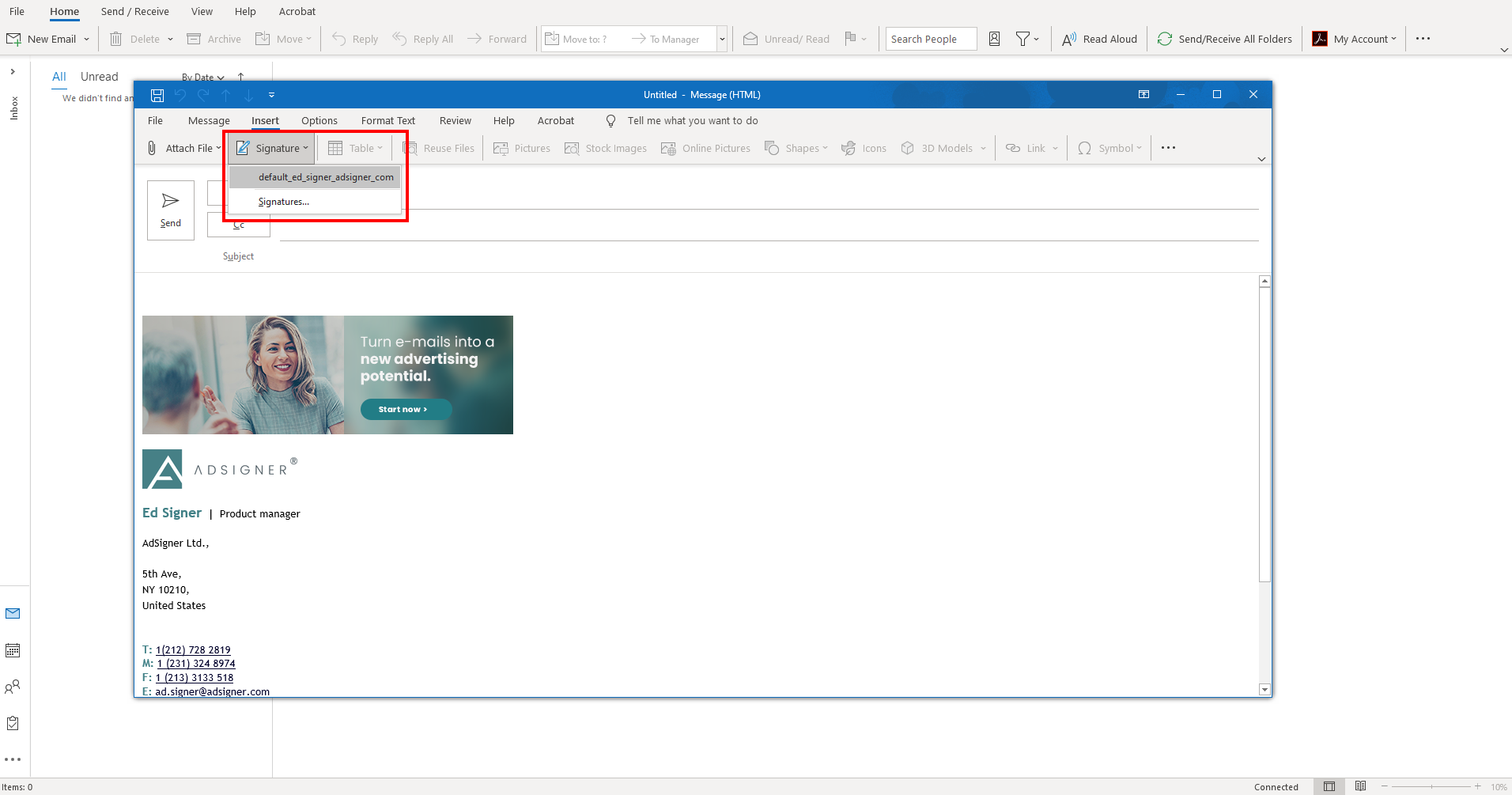This screenshot has height=795, width=1512.
Task: Open the Shapes dropdown
Action: 796,148
